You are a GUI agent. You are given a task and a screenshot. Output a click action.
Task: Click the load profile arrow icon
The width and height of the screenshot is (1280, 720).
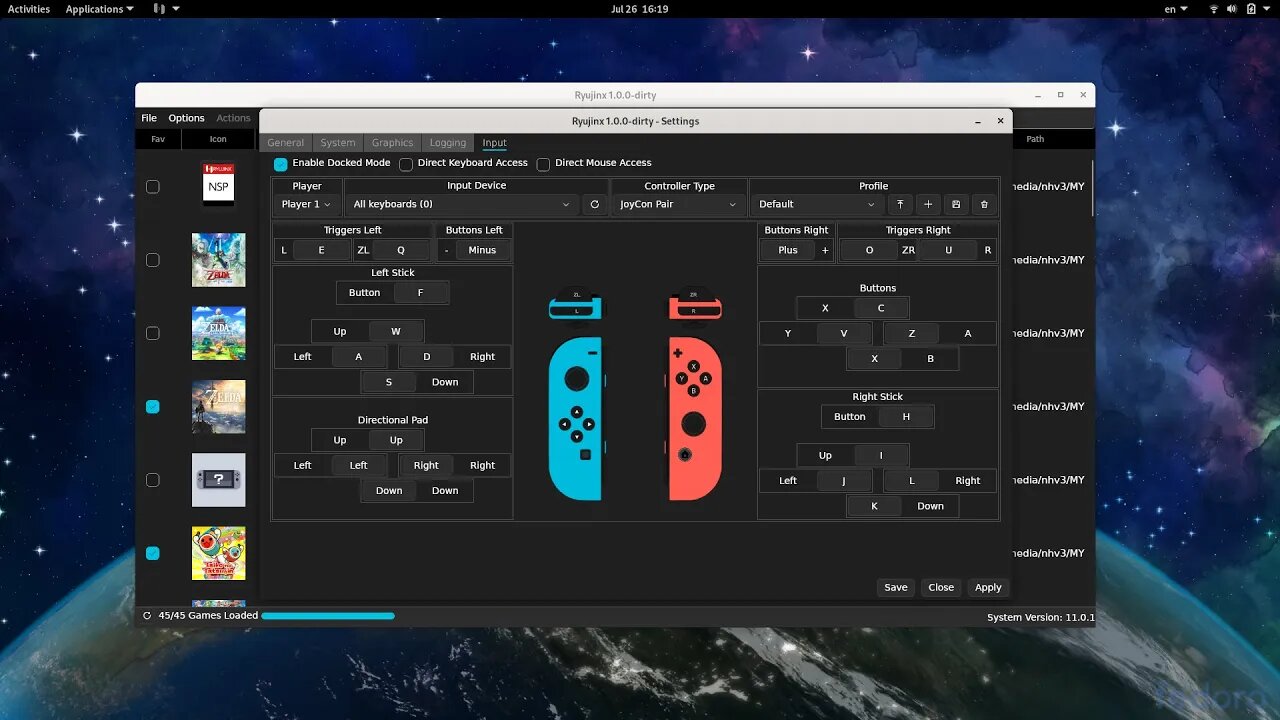(x=900, y=204)
